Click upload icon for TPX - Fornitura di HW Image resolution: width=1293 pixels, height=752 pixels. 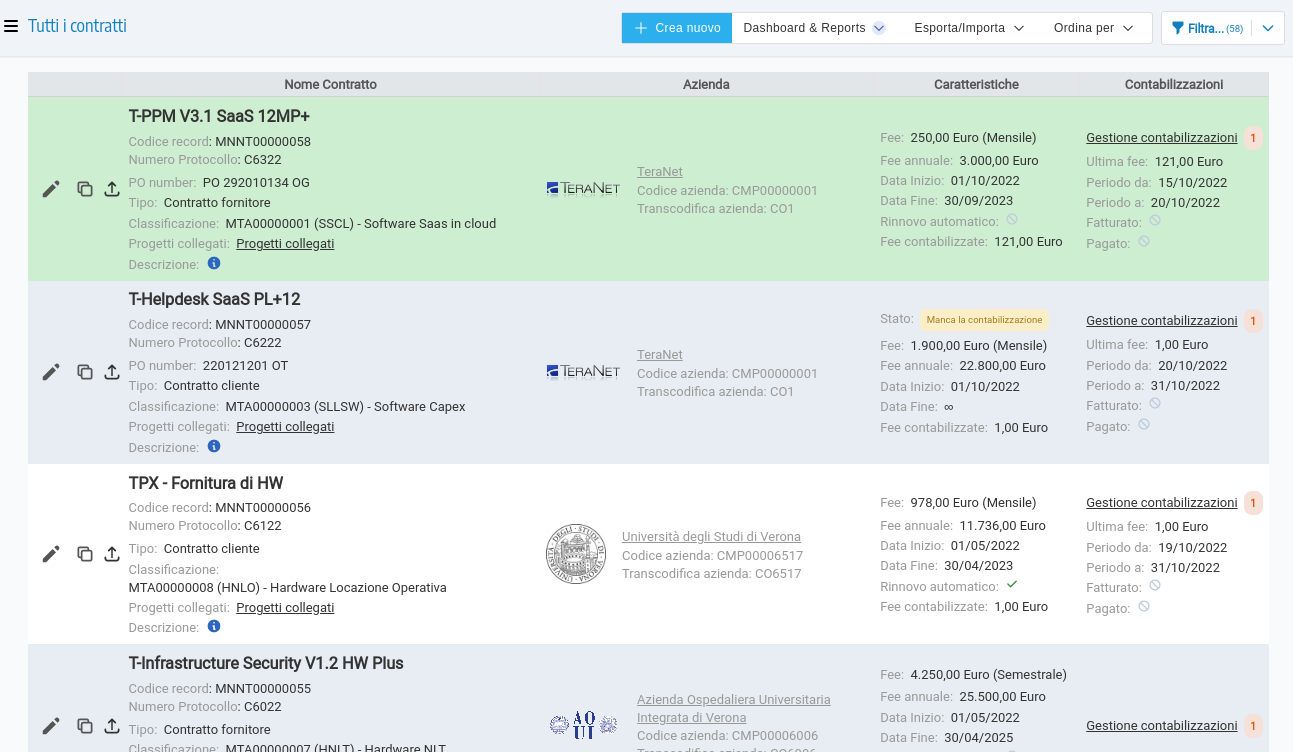[112, 554]
